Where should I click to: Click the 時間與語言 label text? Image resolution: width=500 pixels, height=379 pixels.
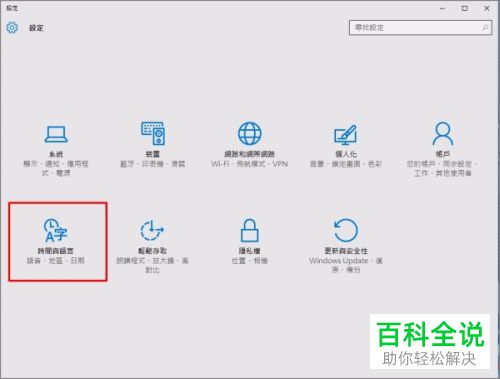tap(56, 251)
